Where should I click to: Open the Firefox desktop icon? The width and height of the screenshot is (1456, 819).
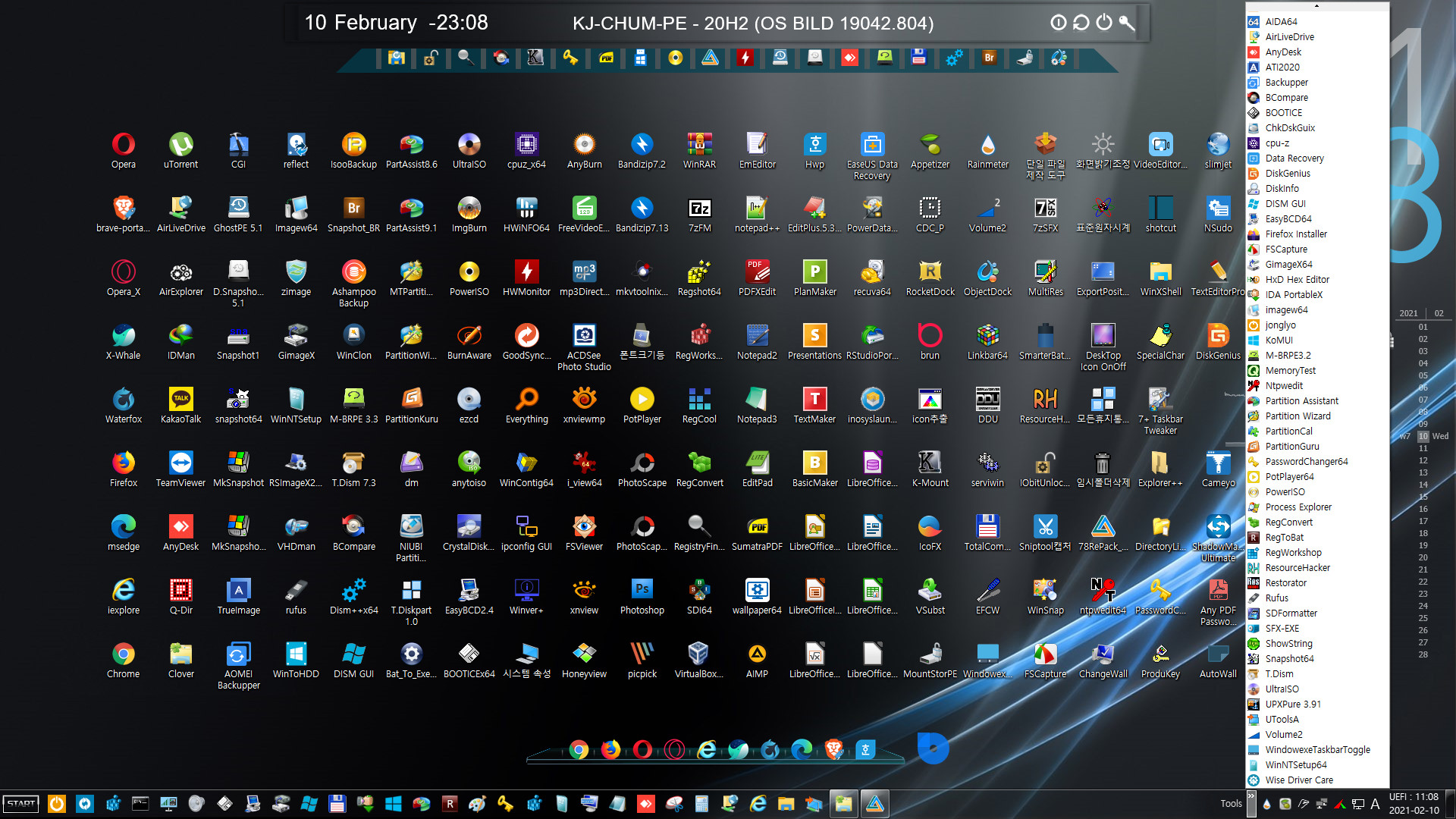[124, 469]
